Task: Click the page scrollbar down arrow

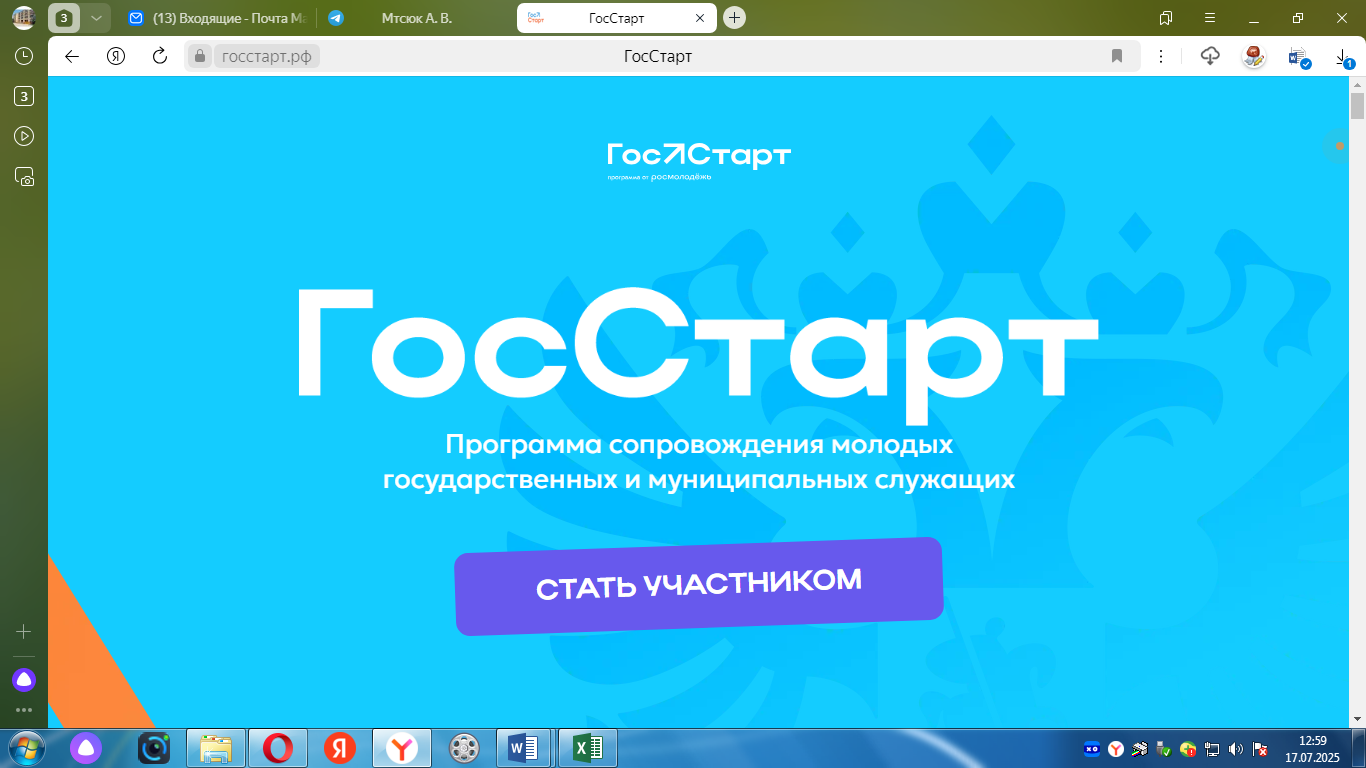Action: tap(1357, 720)
